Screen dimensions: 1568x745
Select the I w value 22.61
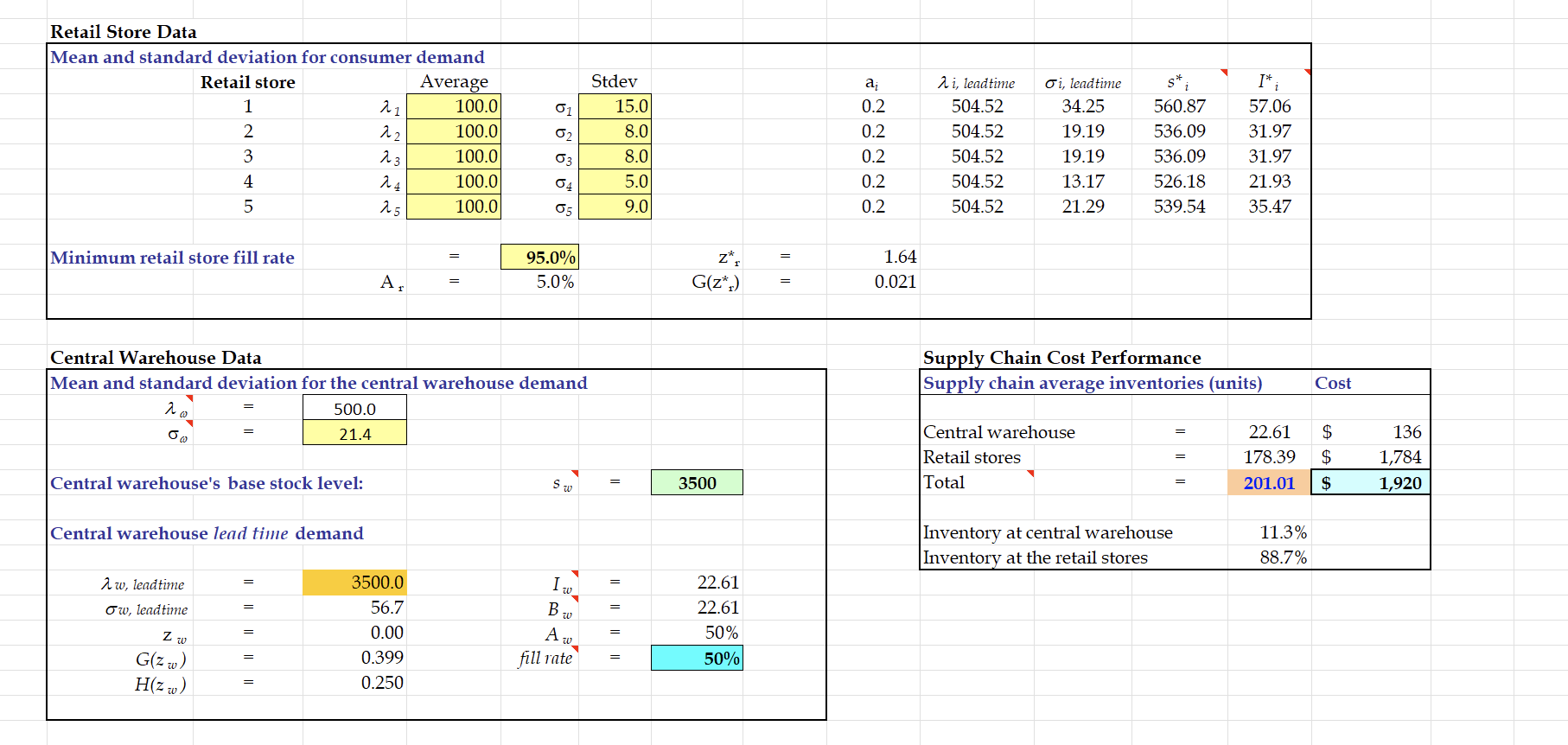pyautogui.click(x=718, y=583)
